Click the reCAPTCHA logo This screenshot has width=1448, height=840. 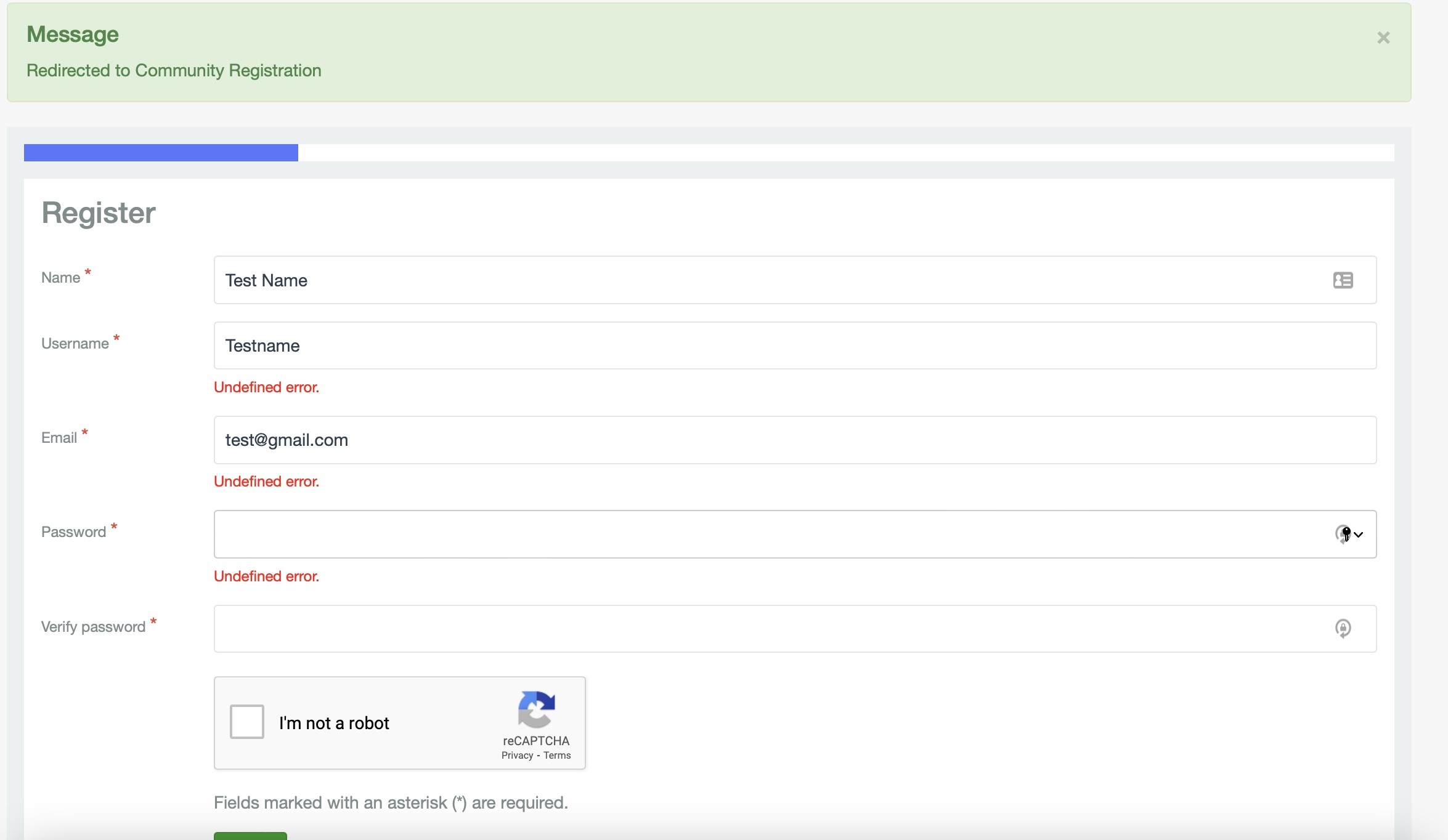click(x=536, y=709)
